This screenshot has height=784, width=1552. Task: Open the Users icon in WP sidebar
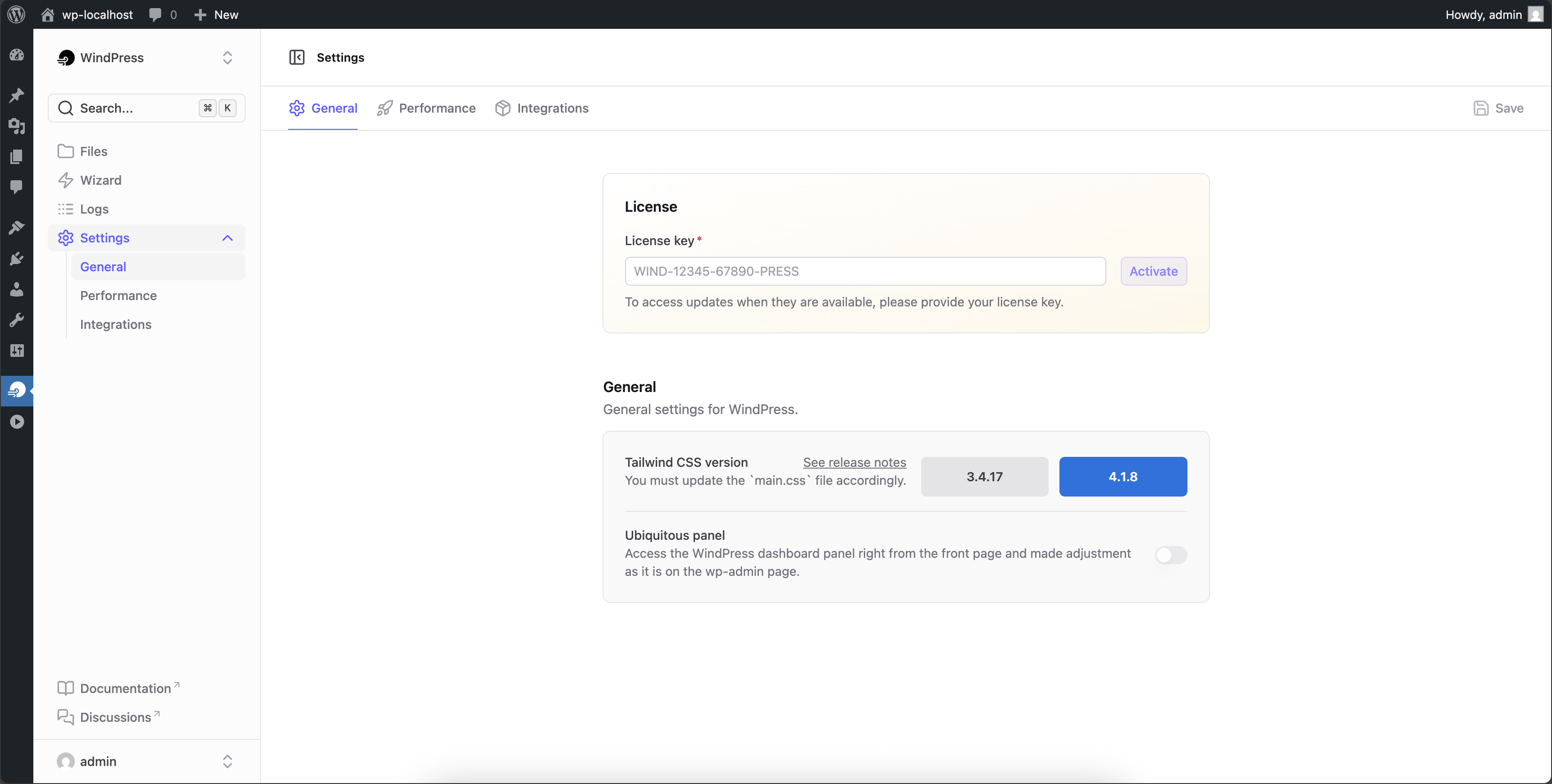click(16, 290)
